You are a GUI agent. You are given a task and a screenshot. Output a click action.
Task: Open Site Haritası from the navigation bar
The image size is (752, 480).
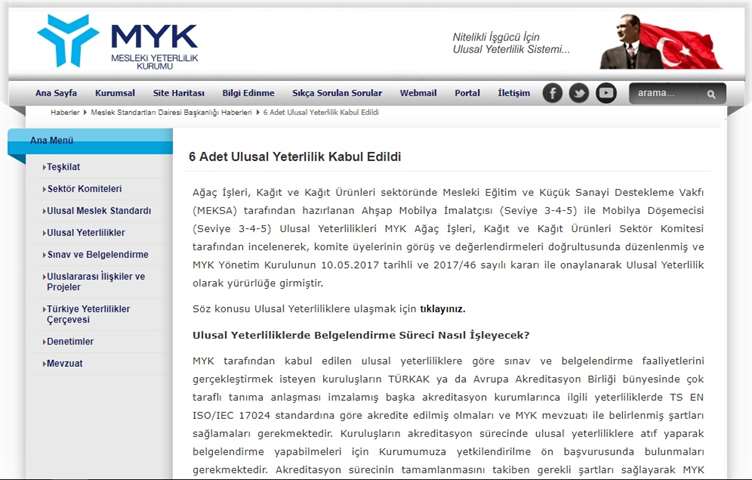click(x=178, y=93)
